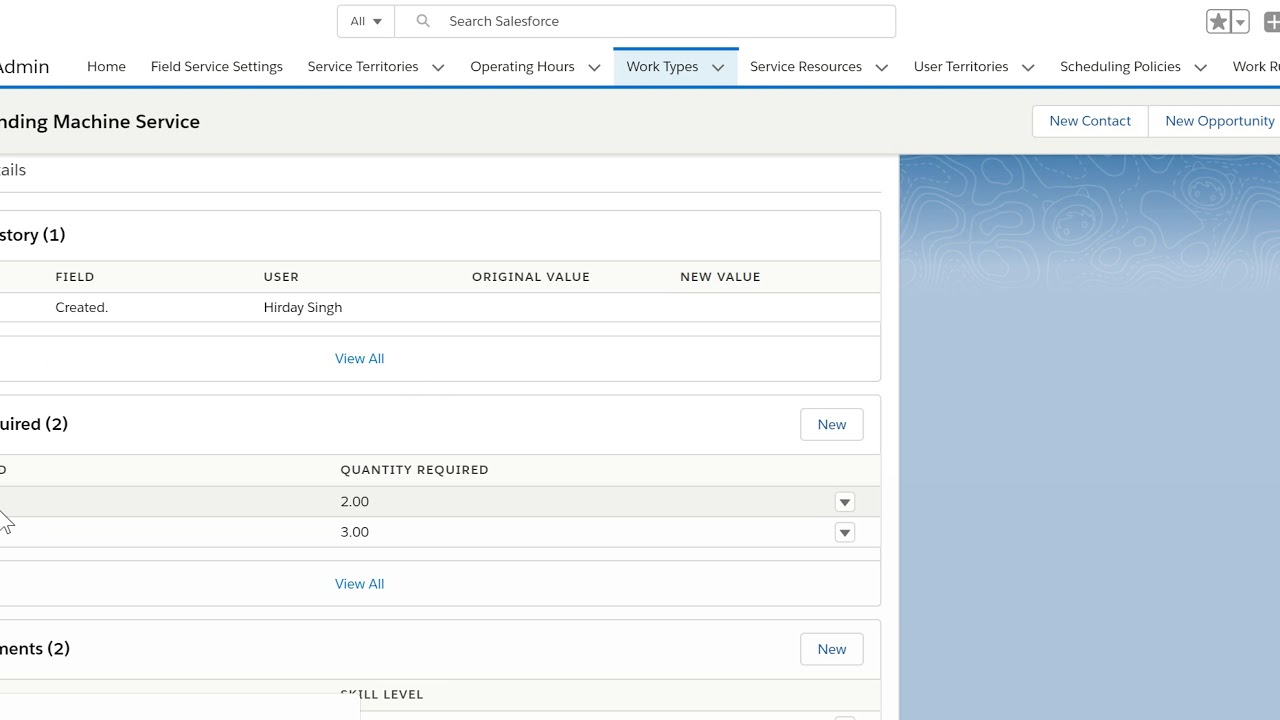Expand the Scheduling Policies tab chevron
Screen dimensions: 1280x720
[x=1200, y=67]
